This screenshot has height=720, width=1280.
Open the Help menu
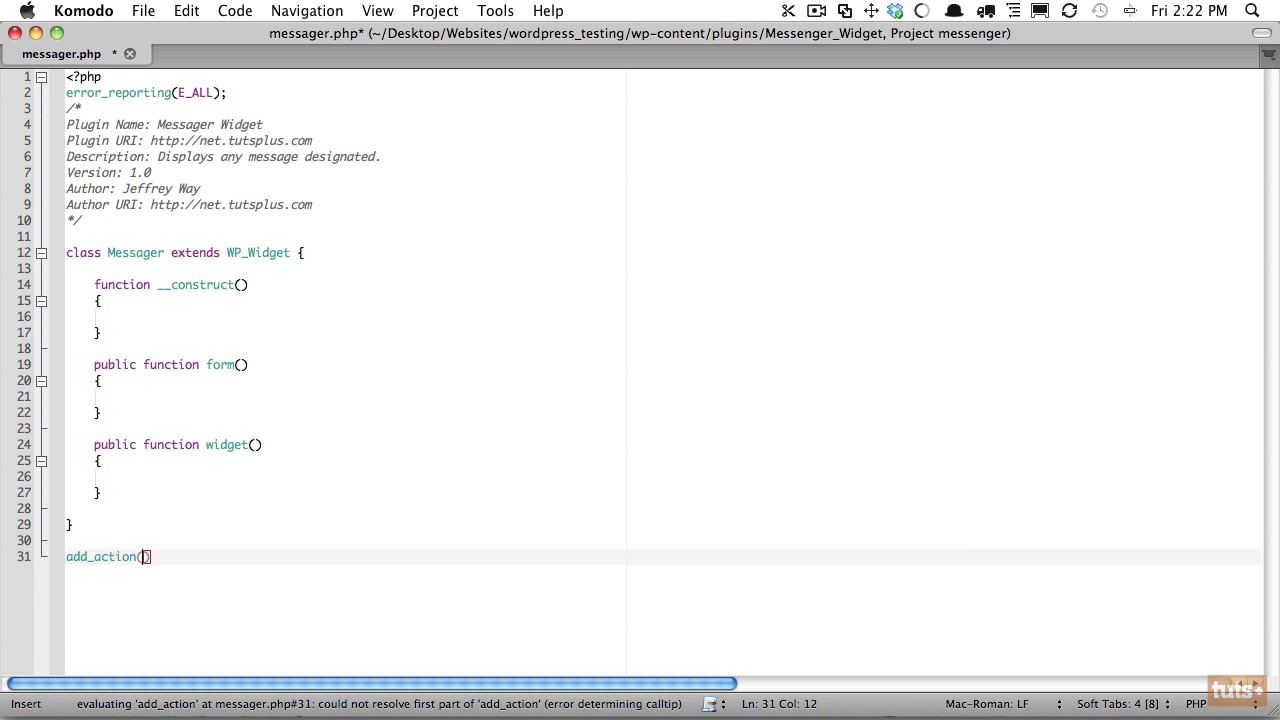[x=548, y=11]
